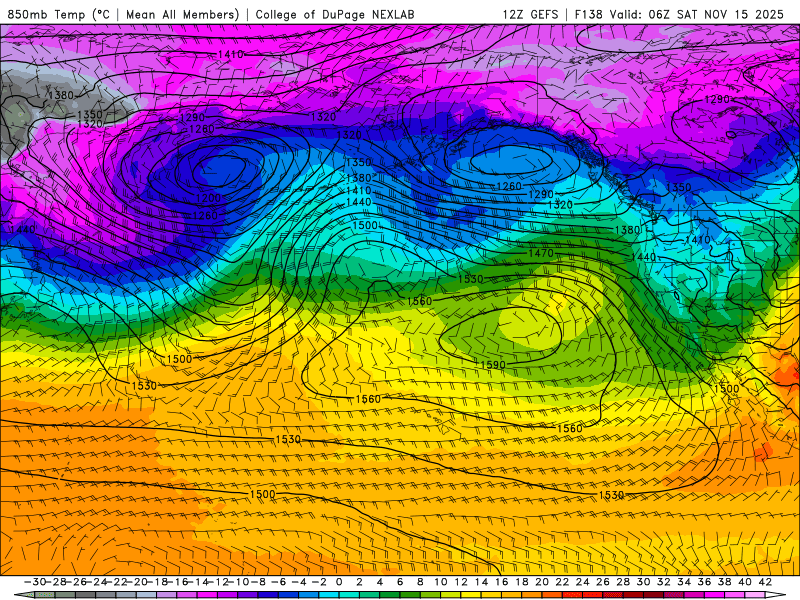This screenshot has width=800, height=600.
Task: Select the 10 value on the color scale
Action: (441, 582)
